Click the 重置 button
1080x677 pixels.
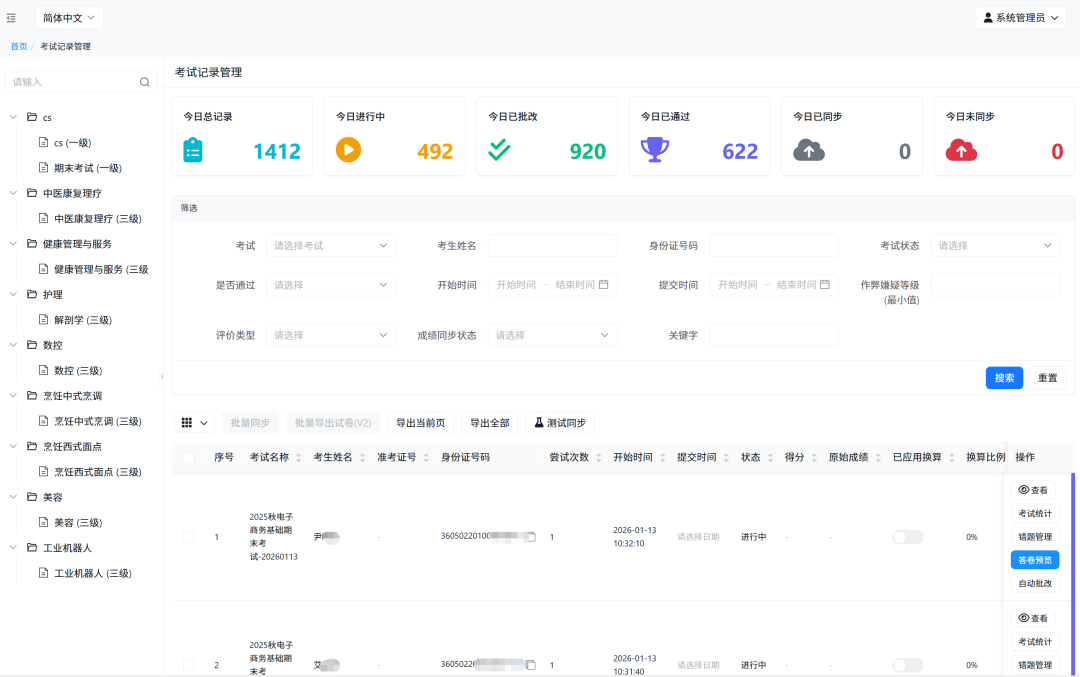click(x=1047, y=377)
